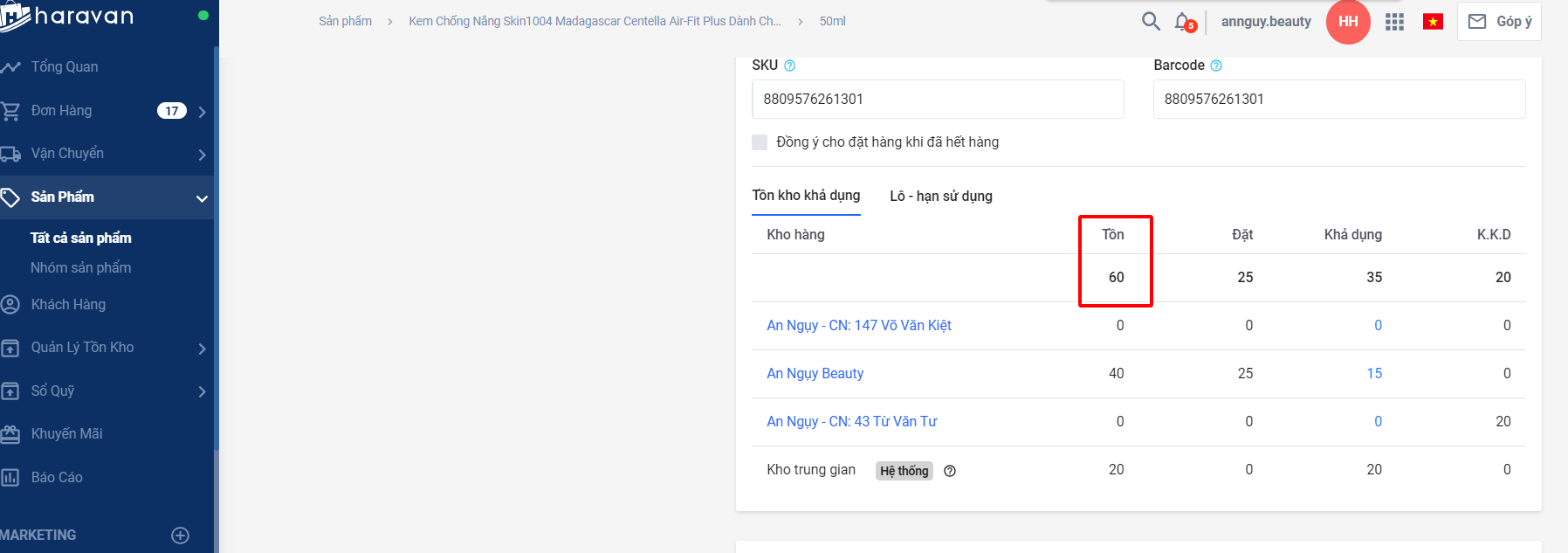The height and width of the screenshot is (553, 1568).
Task: Click the SKU input field
Action: click(x=937, y=100)
